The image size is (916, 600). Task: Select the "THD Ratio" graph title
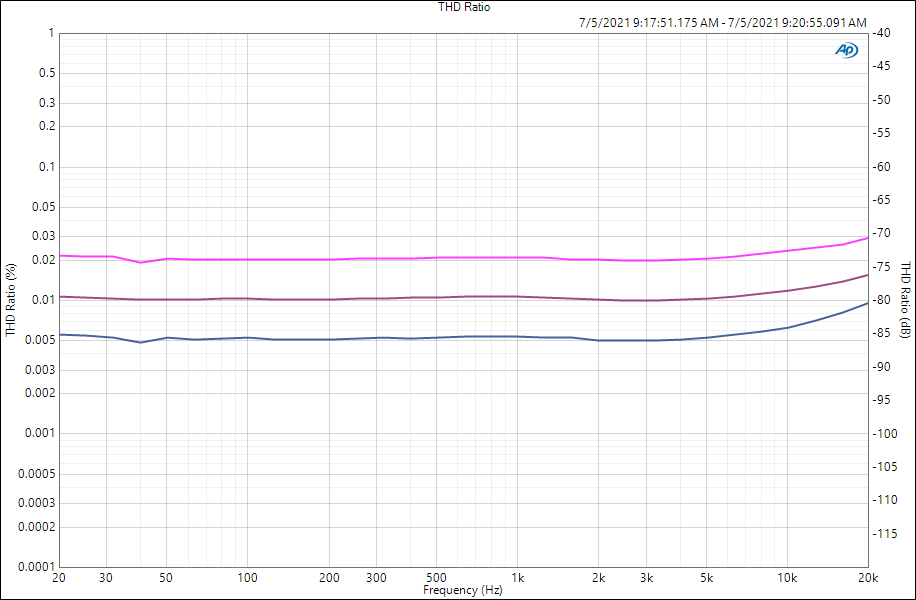click(464, 7)
